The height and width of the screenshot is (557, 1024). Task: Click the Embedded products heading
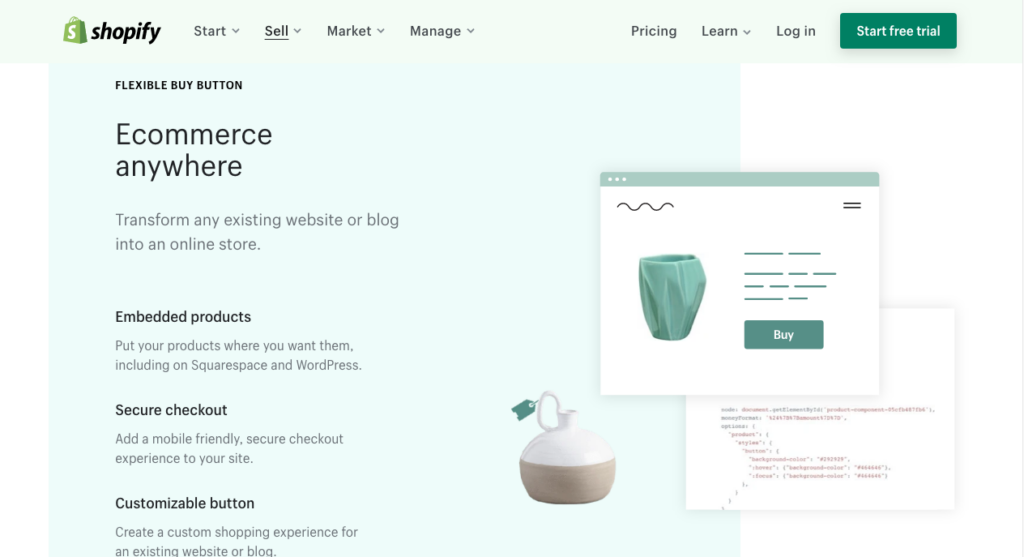183,317
